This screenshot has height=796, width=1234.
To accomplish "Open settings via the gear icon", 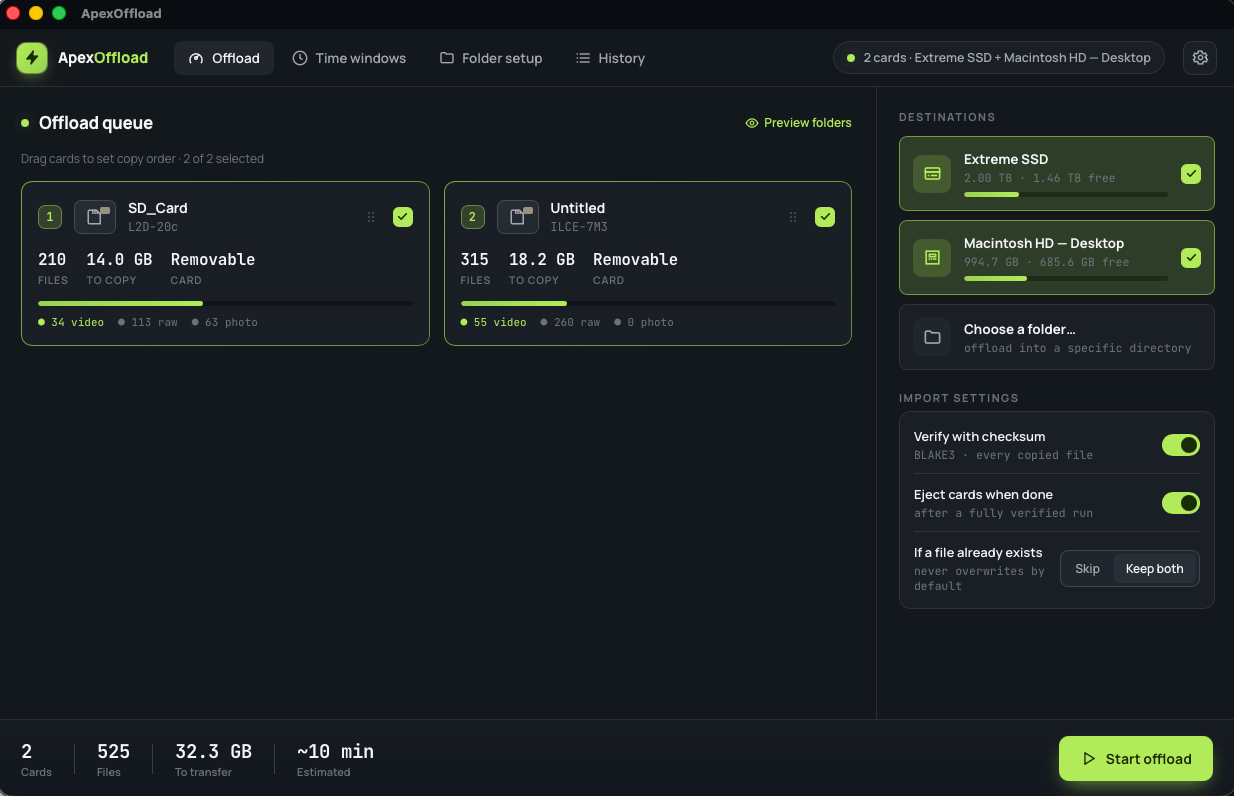I will click(x=1200, y=58).
